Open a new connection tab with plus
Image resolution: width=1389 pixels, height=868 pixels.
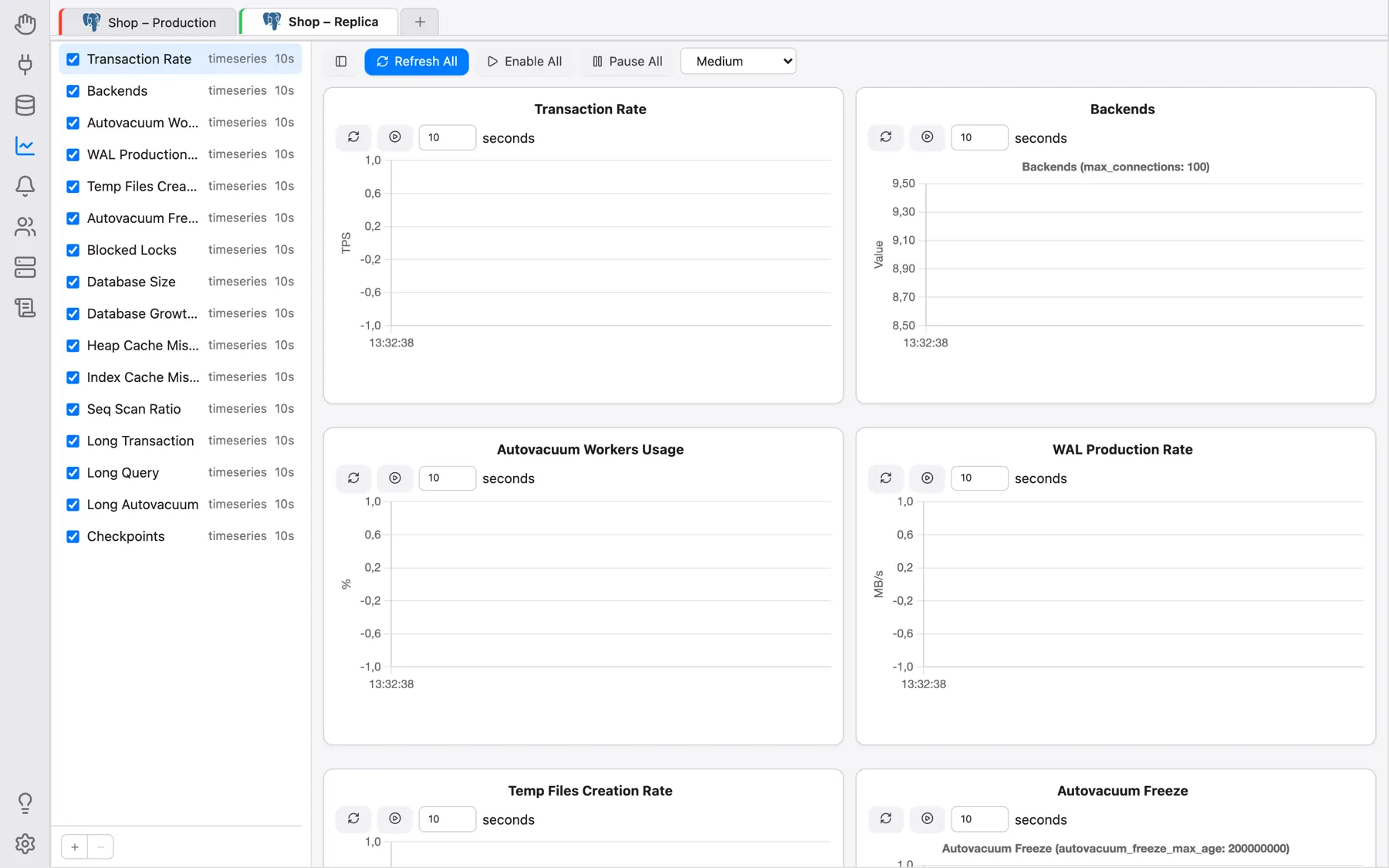(420, 22)
